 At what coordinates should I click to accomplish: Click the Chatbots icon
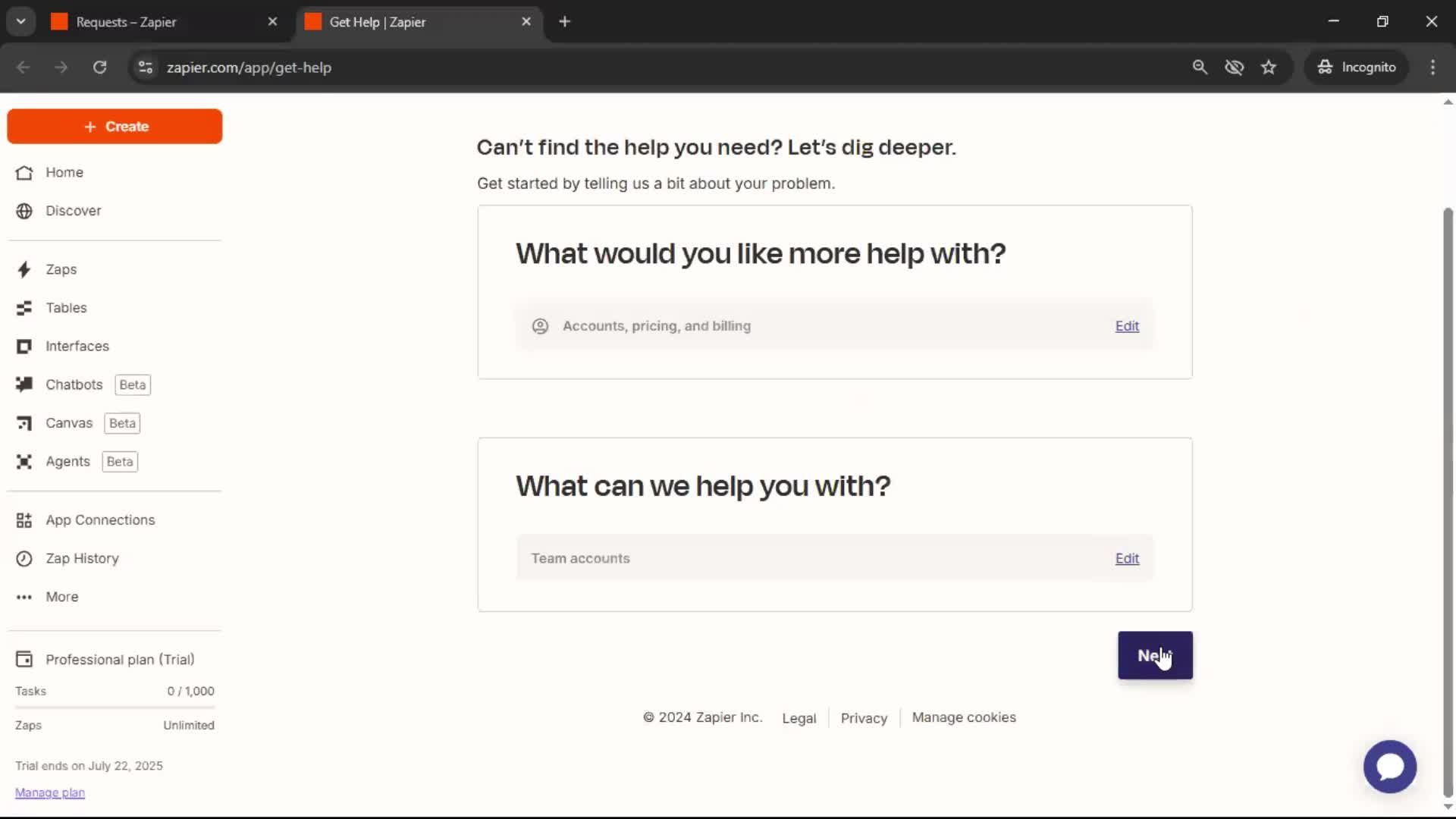pyautogui.click(x=24, y=384)
